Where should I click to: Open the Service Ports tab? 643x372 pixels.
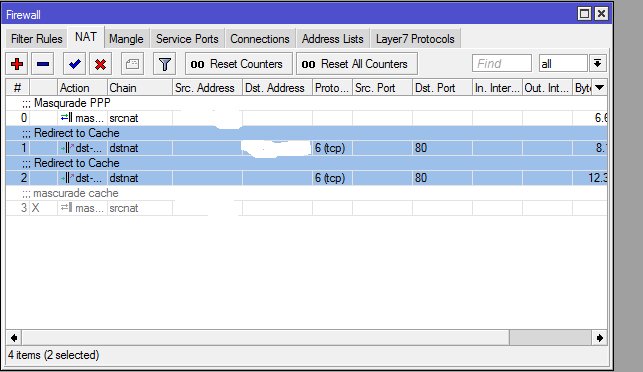(187, 39)
